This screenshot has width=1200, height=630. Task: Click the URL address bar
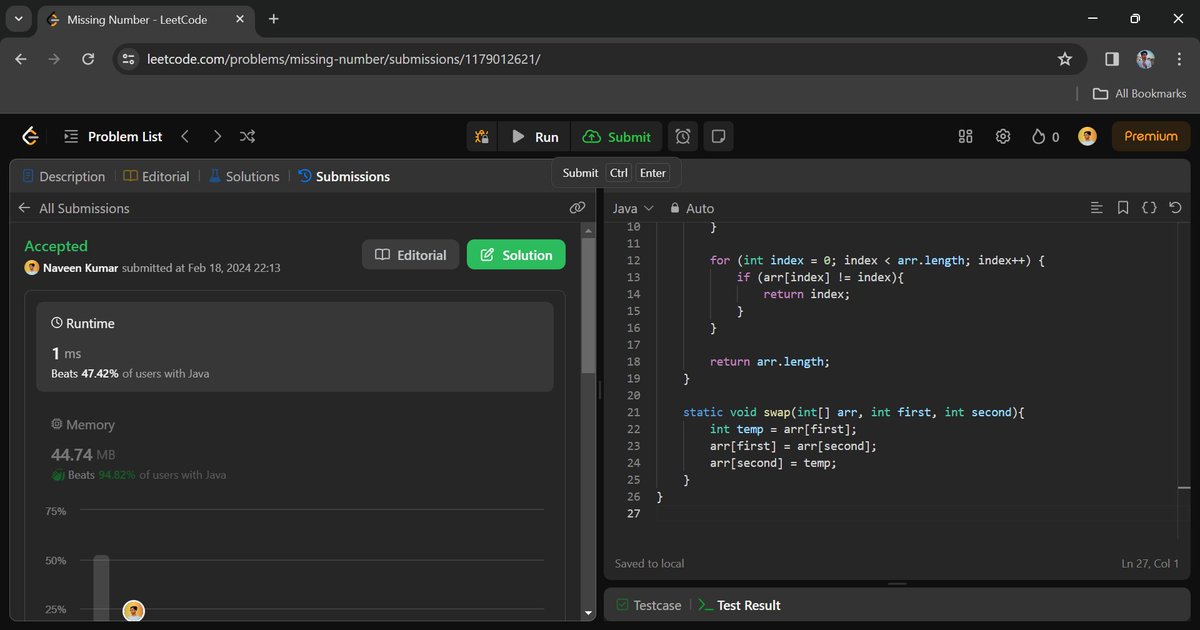tap(600, 59)
